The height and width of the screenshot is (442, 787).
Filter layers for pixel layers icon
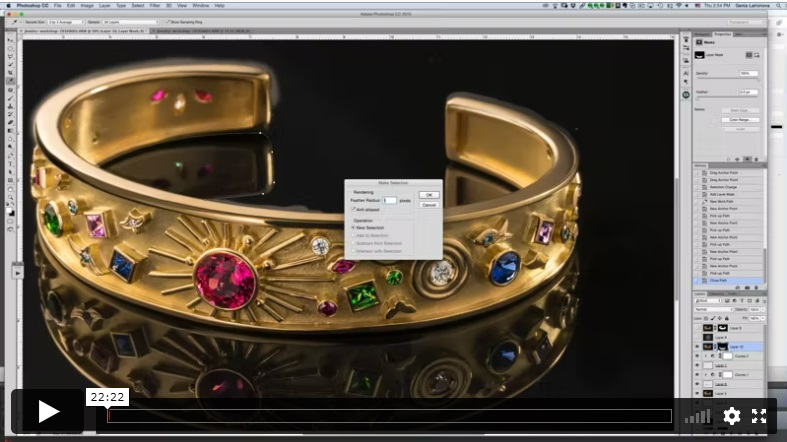click(x=727, y=301)
